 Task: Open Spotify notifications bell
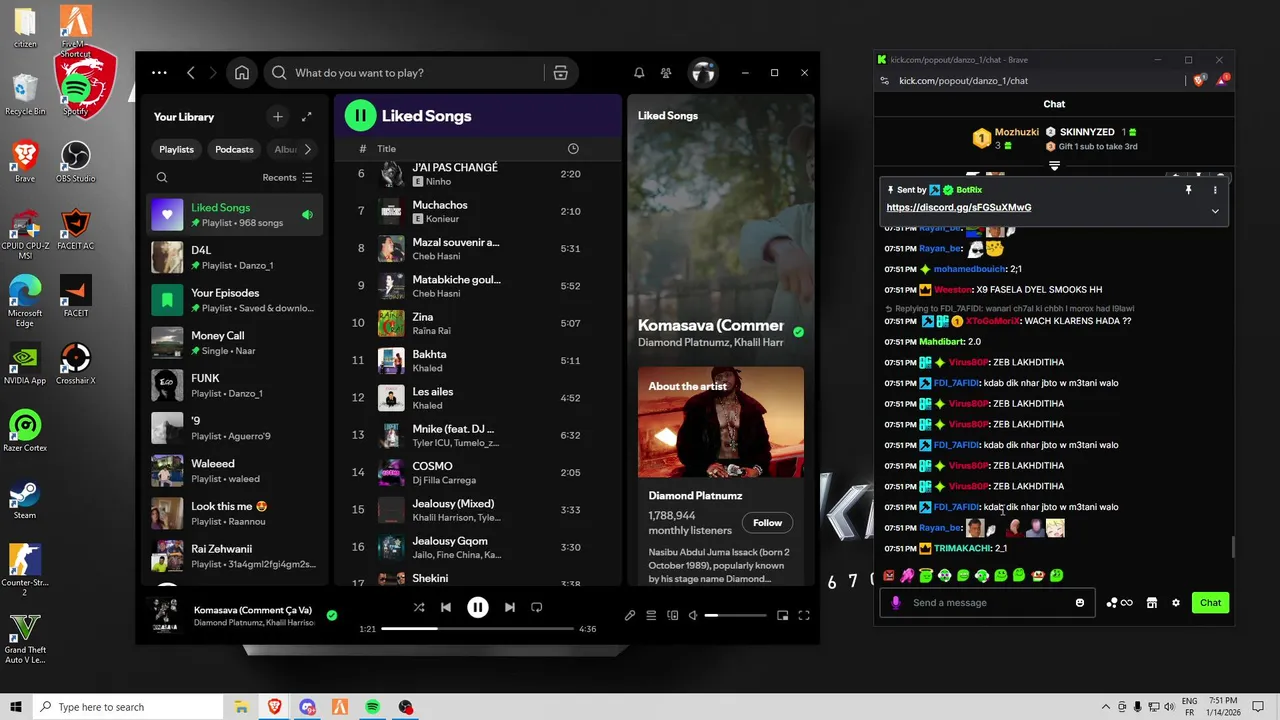coord(639,73)
